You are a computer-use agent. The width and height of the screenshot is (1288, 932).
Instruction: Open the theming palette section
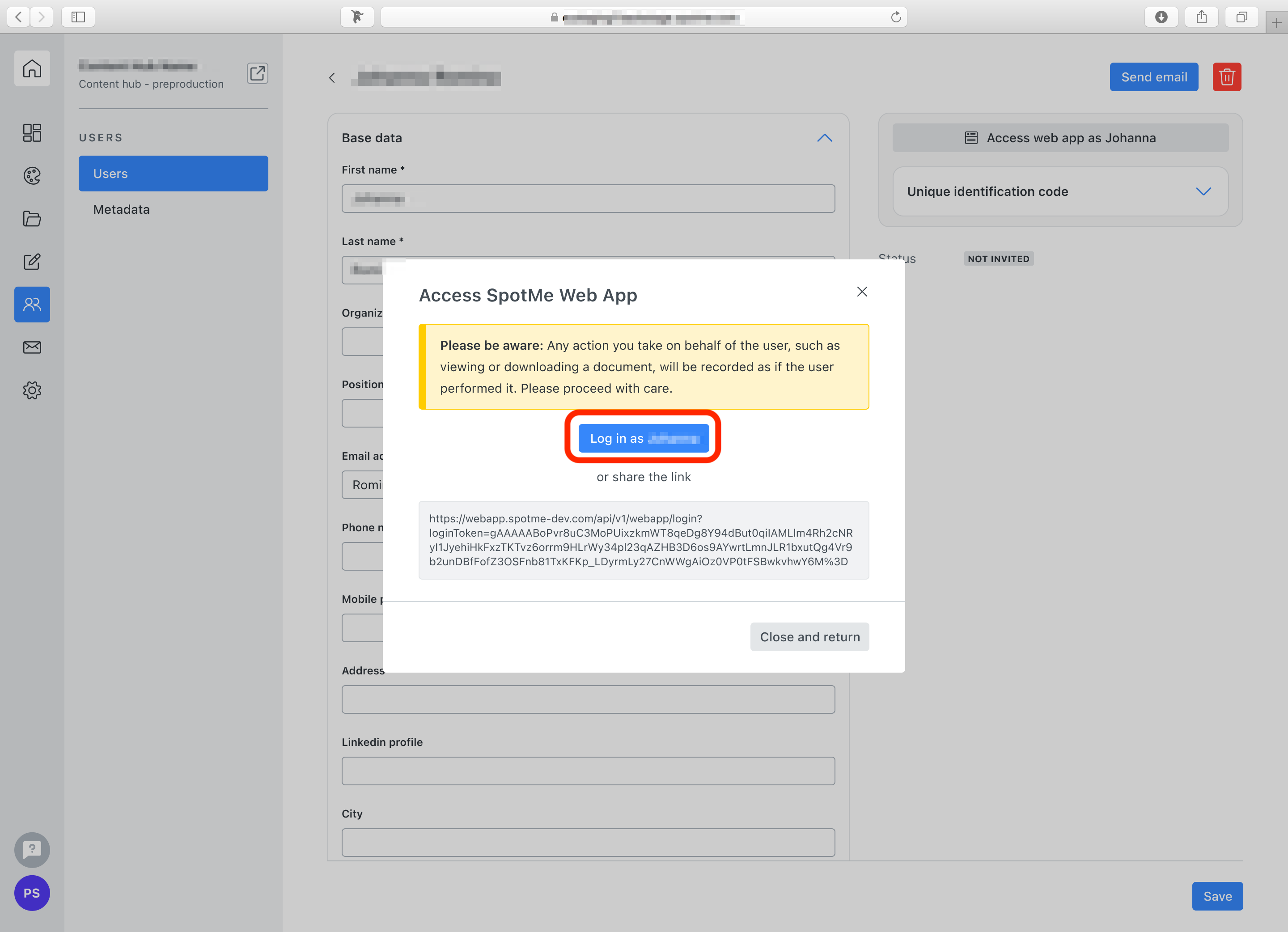32,175
